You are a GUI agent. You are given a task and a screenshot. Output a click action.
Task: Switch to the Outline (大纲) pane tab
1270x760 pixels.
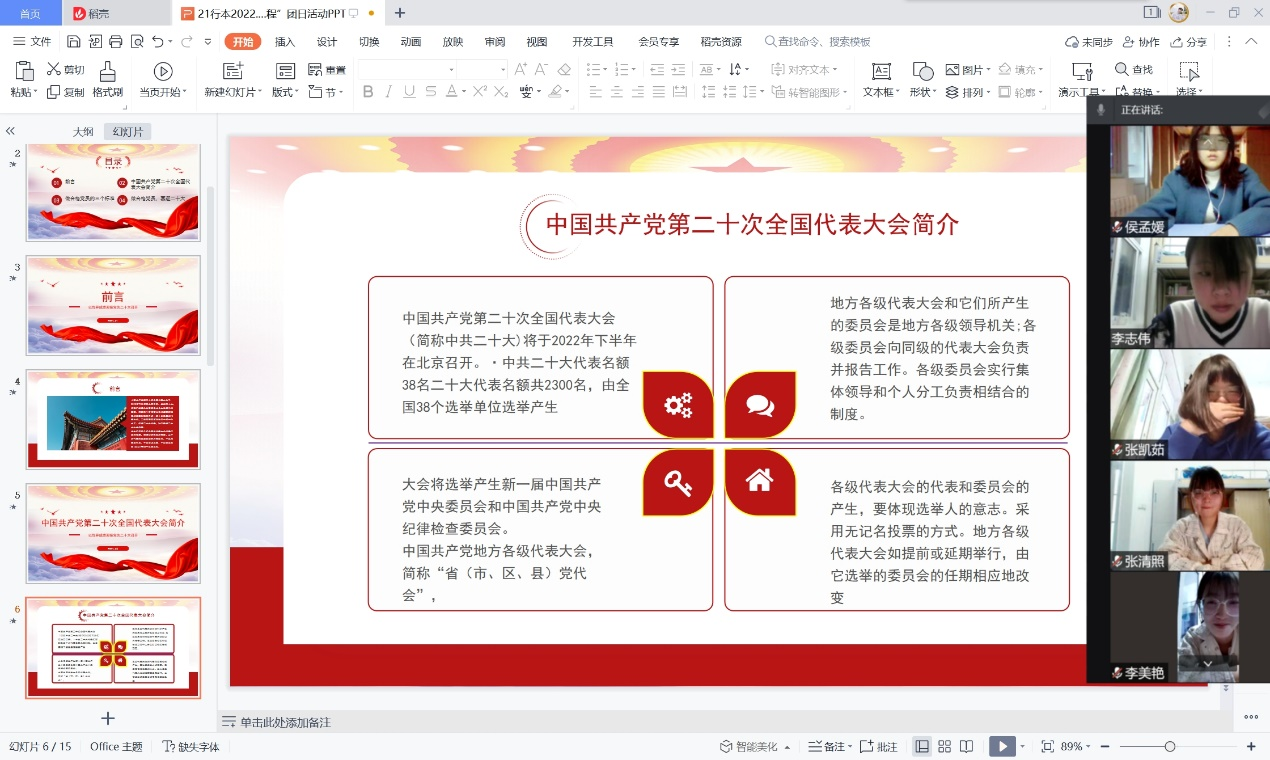point(82,132)
